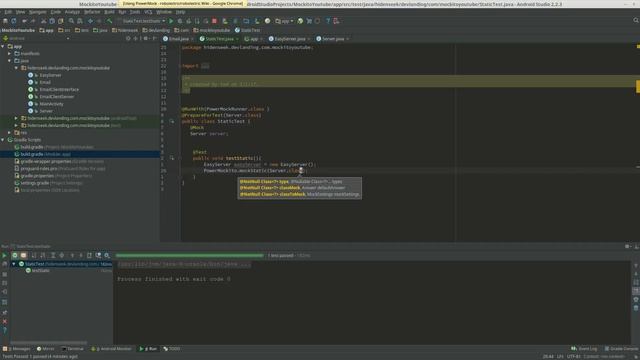Switch to the Email.java editor tab

coord(178,39)
